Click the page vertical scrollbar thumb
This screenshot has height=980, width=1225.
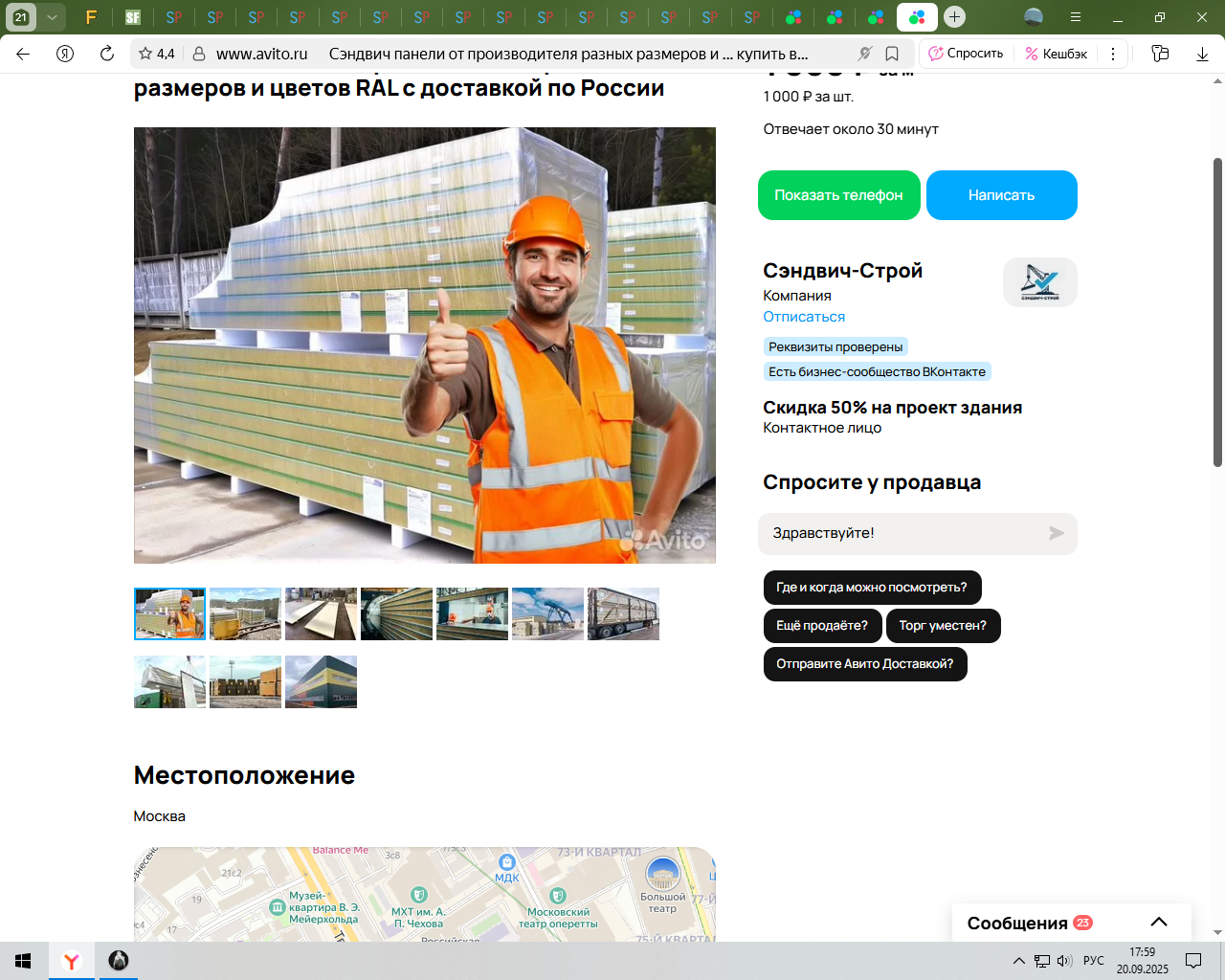[1217, 312]
